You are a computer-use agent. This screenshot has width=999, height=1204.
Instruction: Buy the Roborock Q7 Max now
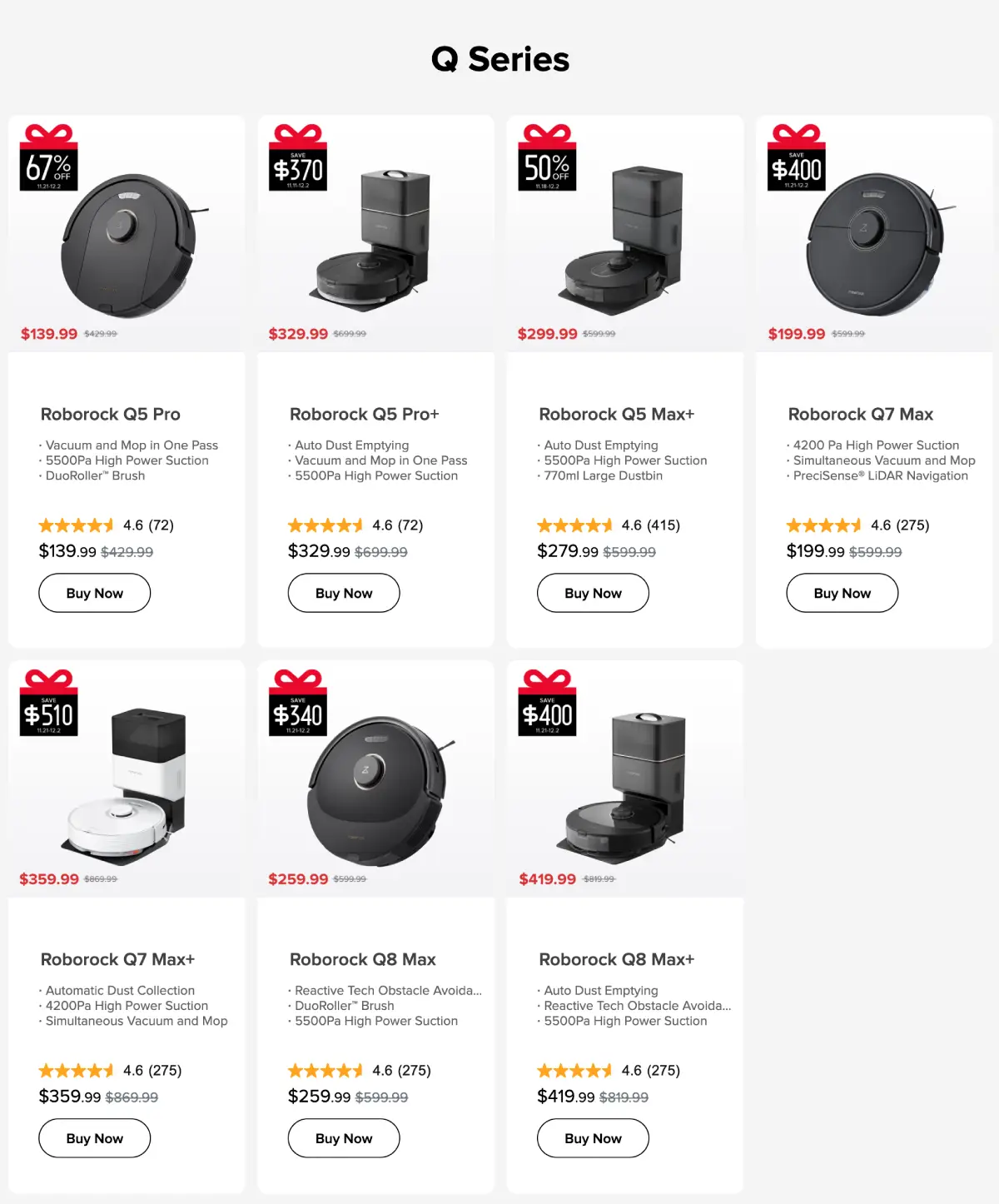pos(842,594)
